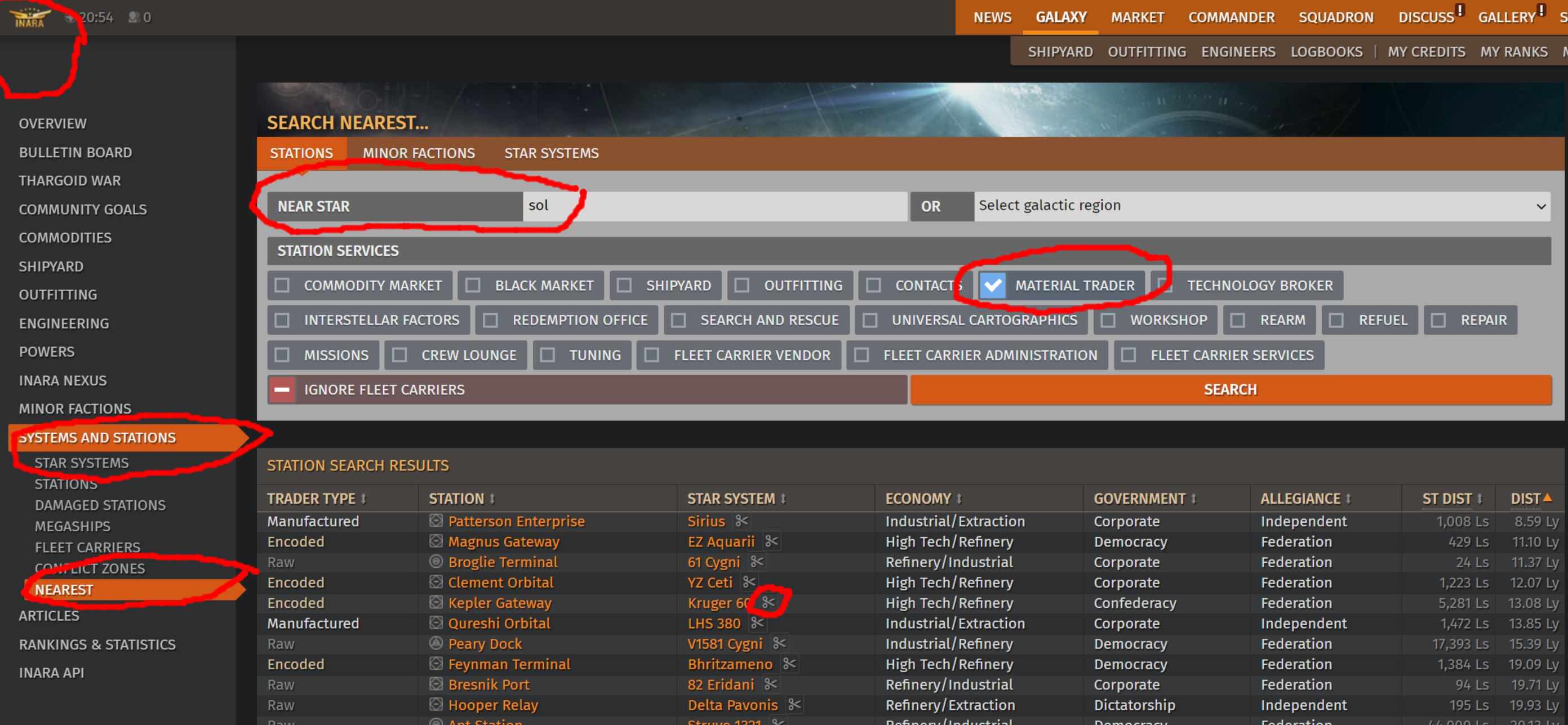Screen dimensions: 1568x725
Task: Open the Market top menu
Action: (1137, 17)
